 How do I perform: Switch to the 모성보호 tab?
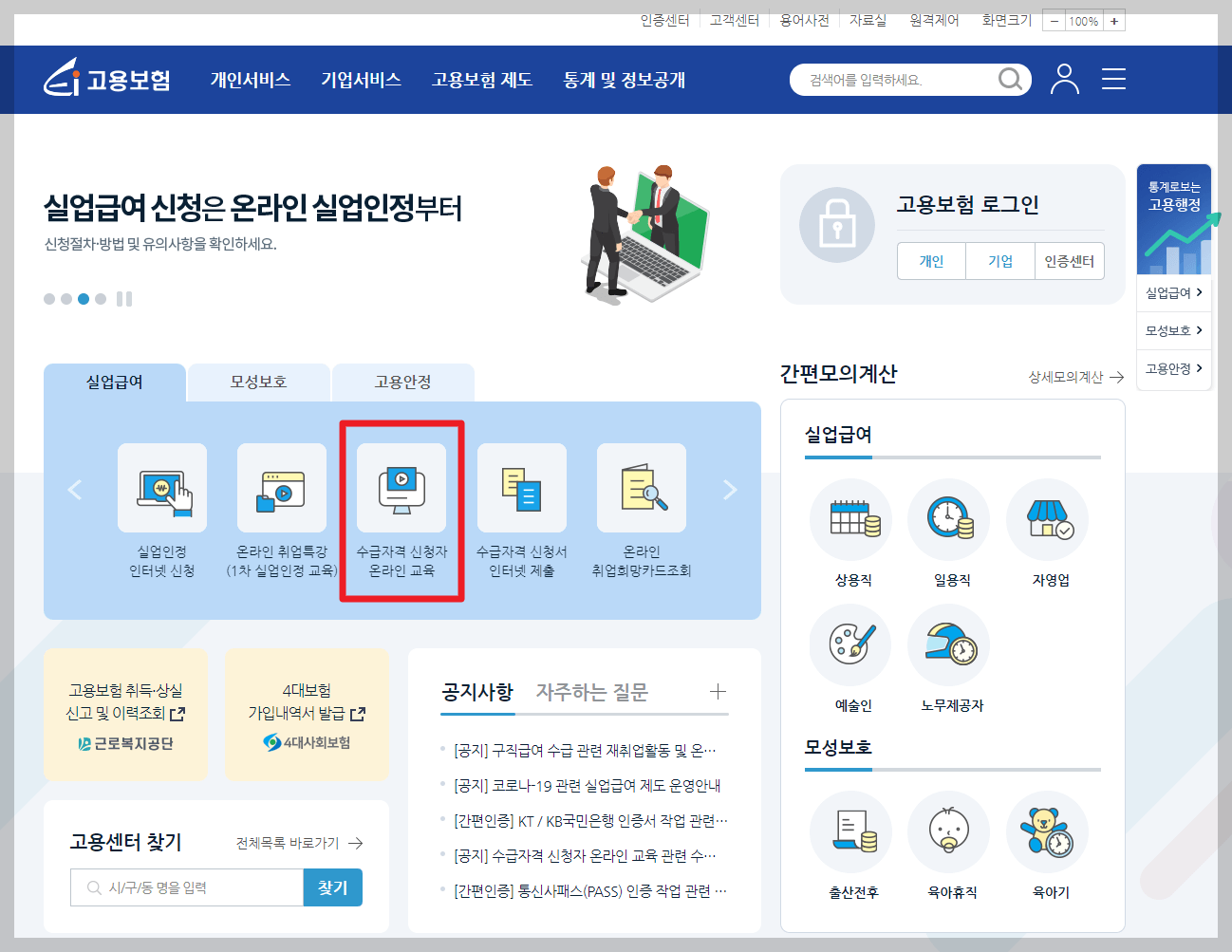[x=259, y=382]
